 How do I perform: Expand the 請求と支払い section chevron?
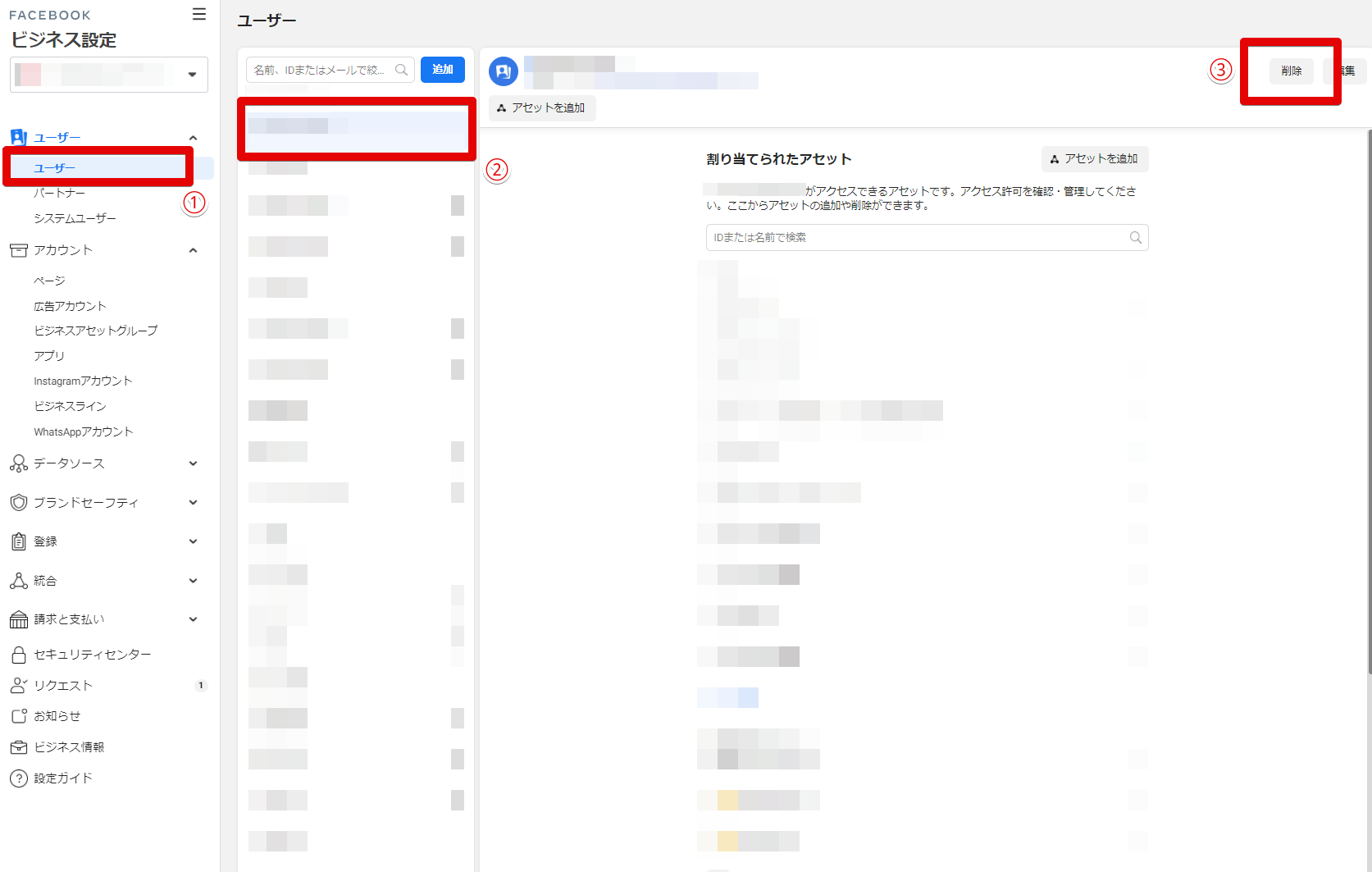point(193,619)
